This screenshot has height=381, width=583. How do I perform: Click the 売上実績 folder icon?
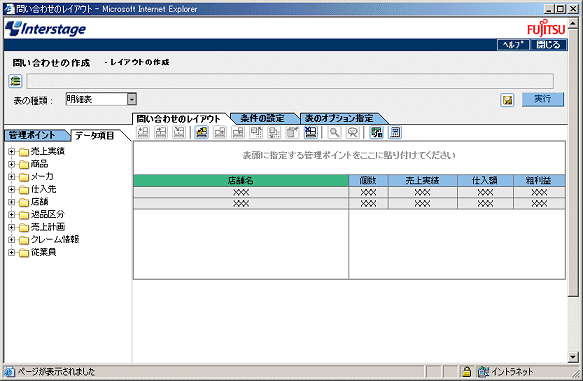point(24,152)
